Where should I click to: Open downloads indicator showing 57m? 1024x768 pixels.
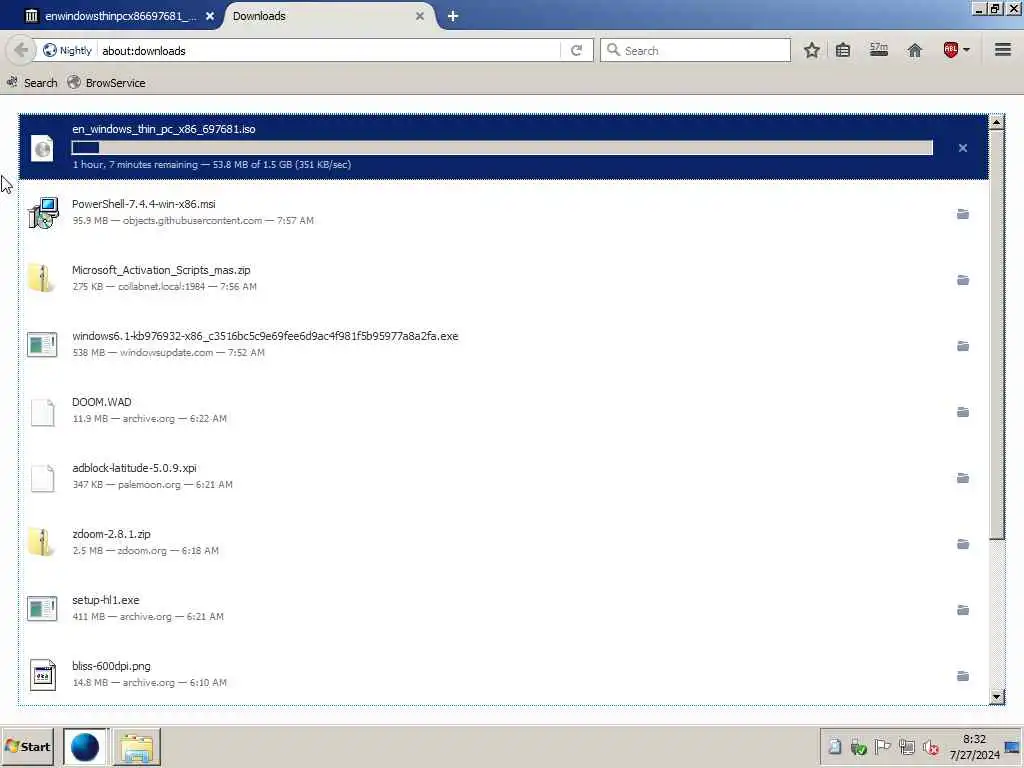click(x=879, y=50)
